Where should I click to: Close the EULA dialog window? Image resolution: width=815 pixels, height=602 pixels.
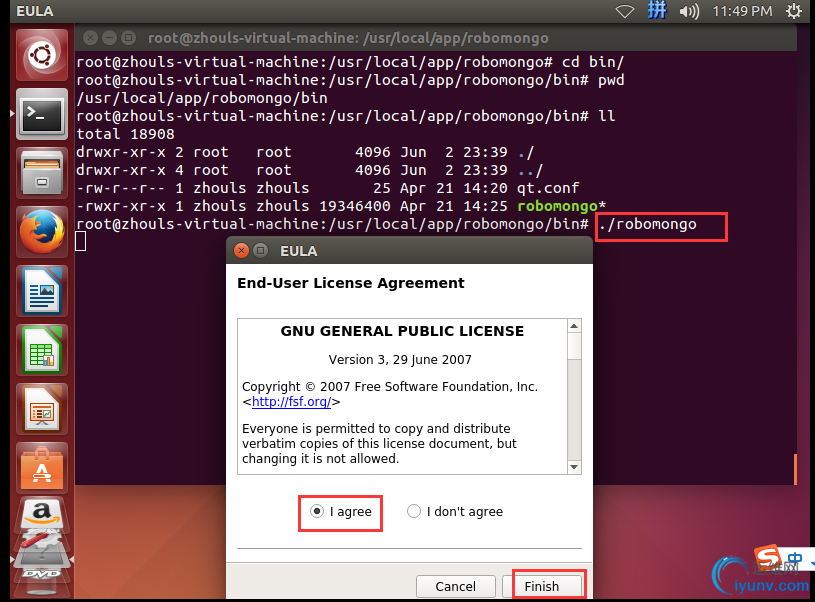(241, 251)
